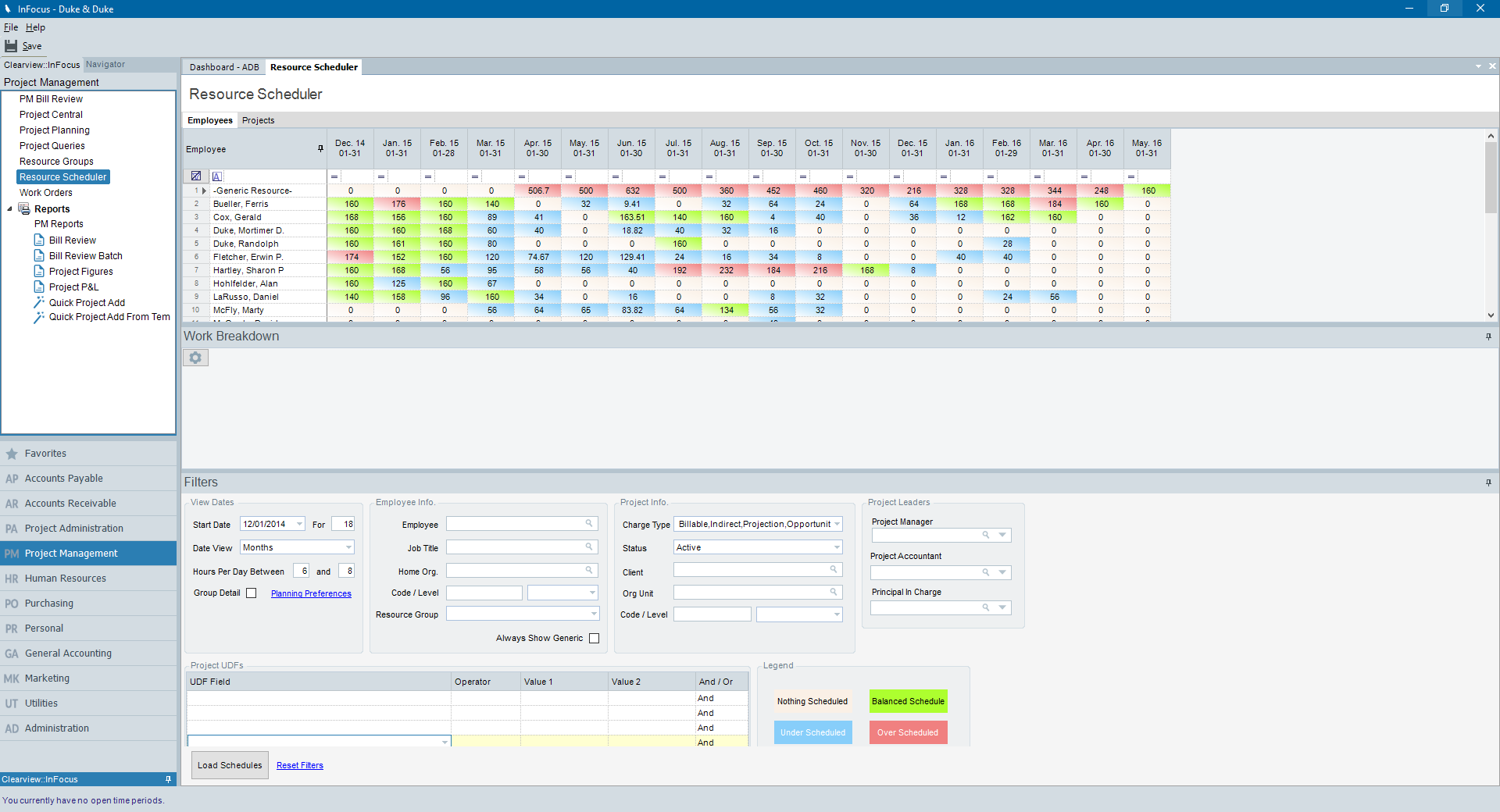Click the Load Schedules button
This screenshot has height=812, width=1500.
(x=230, y=765)
